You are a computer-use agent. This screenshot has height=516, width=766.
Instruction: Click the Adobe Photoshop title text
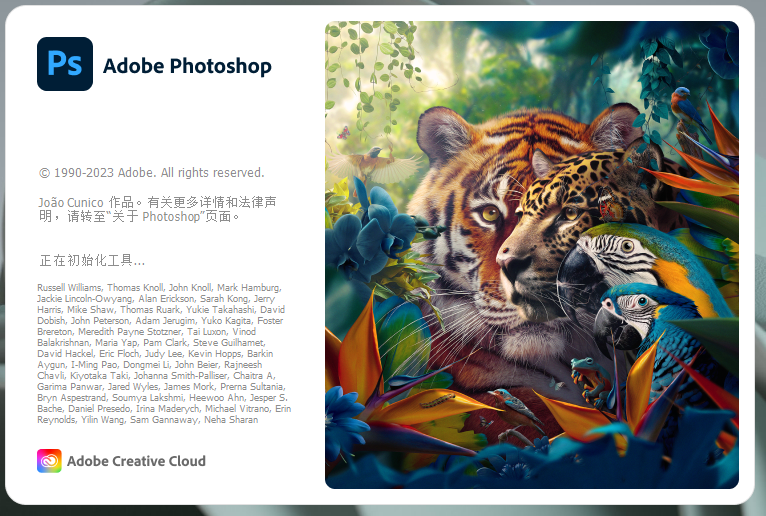tap(187, 66)
